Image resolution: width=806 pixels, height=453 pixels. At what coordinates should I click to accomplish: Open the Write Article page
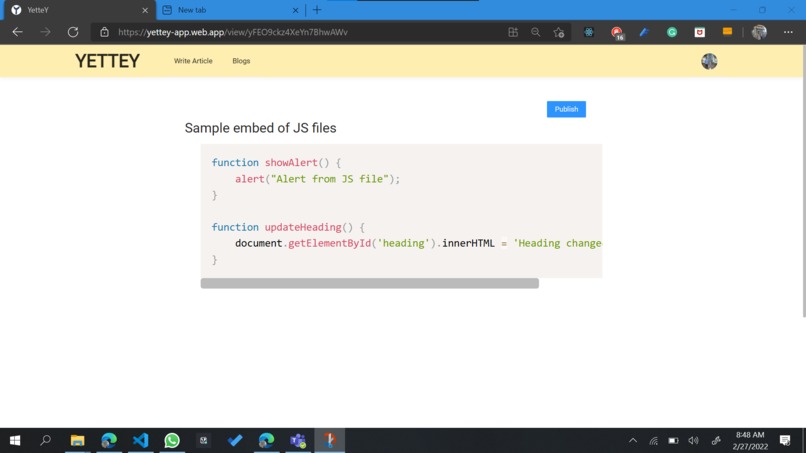click(x=193, y=61)
